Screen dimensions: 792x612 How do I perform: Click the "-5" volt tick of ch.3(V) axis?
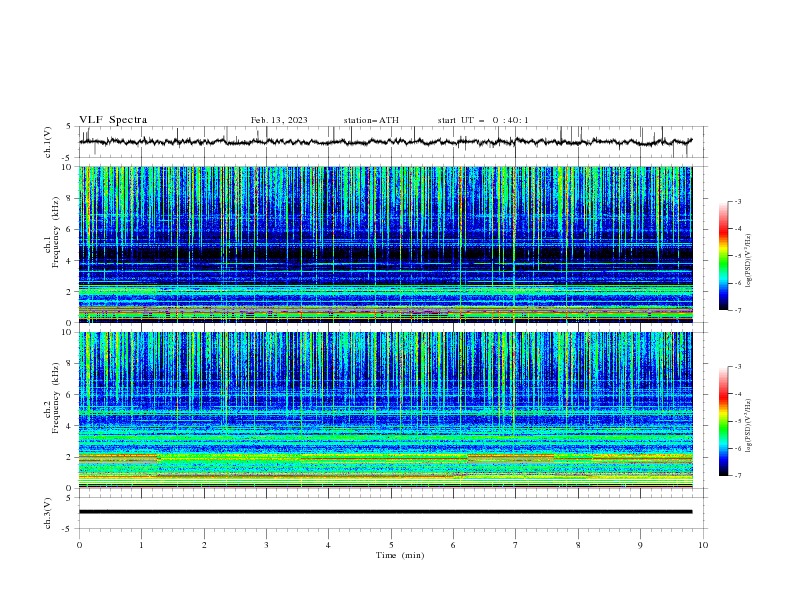point(68,529)
